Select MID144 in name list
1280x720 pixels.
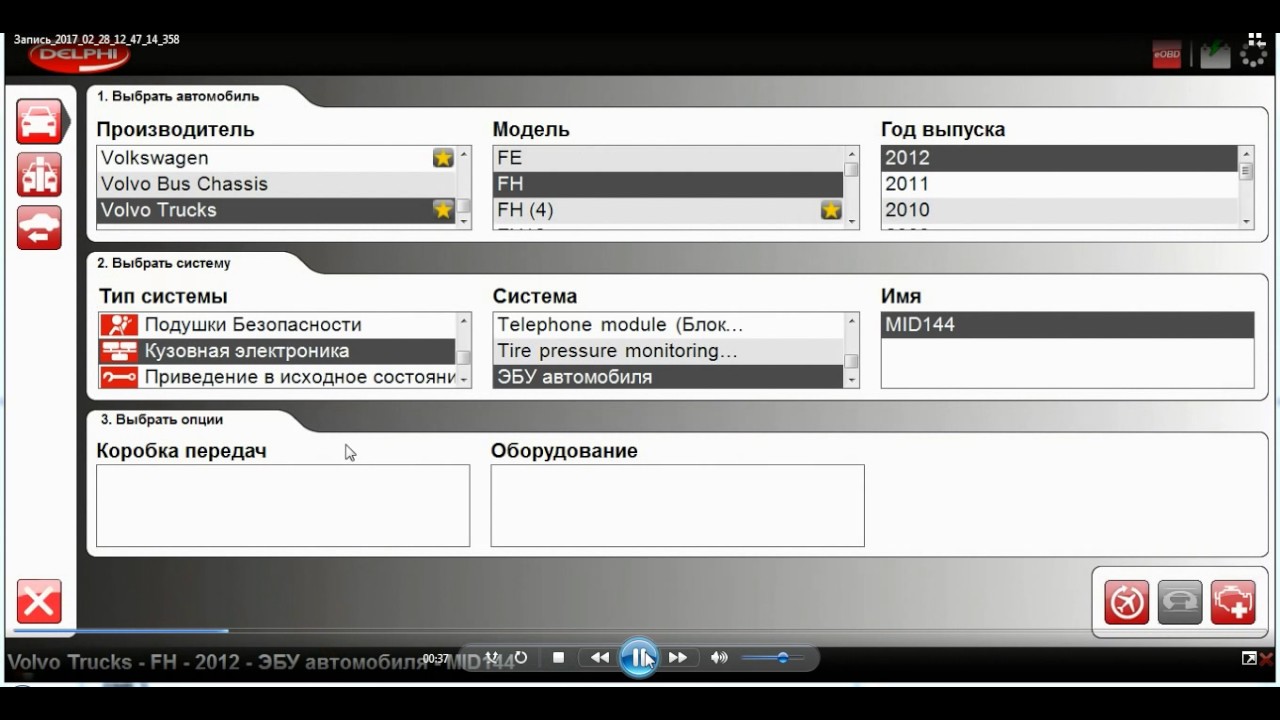coord(1067,325)
